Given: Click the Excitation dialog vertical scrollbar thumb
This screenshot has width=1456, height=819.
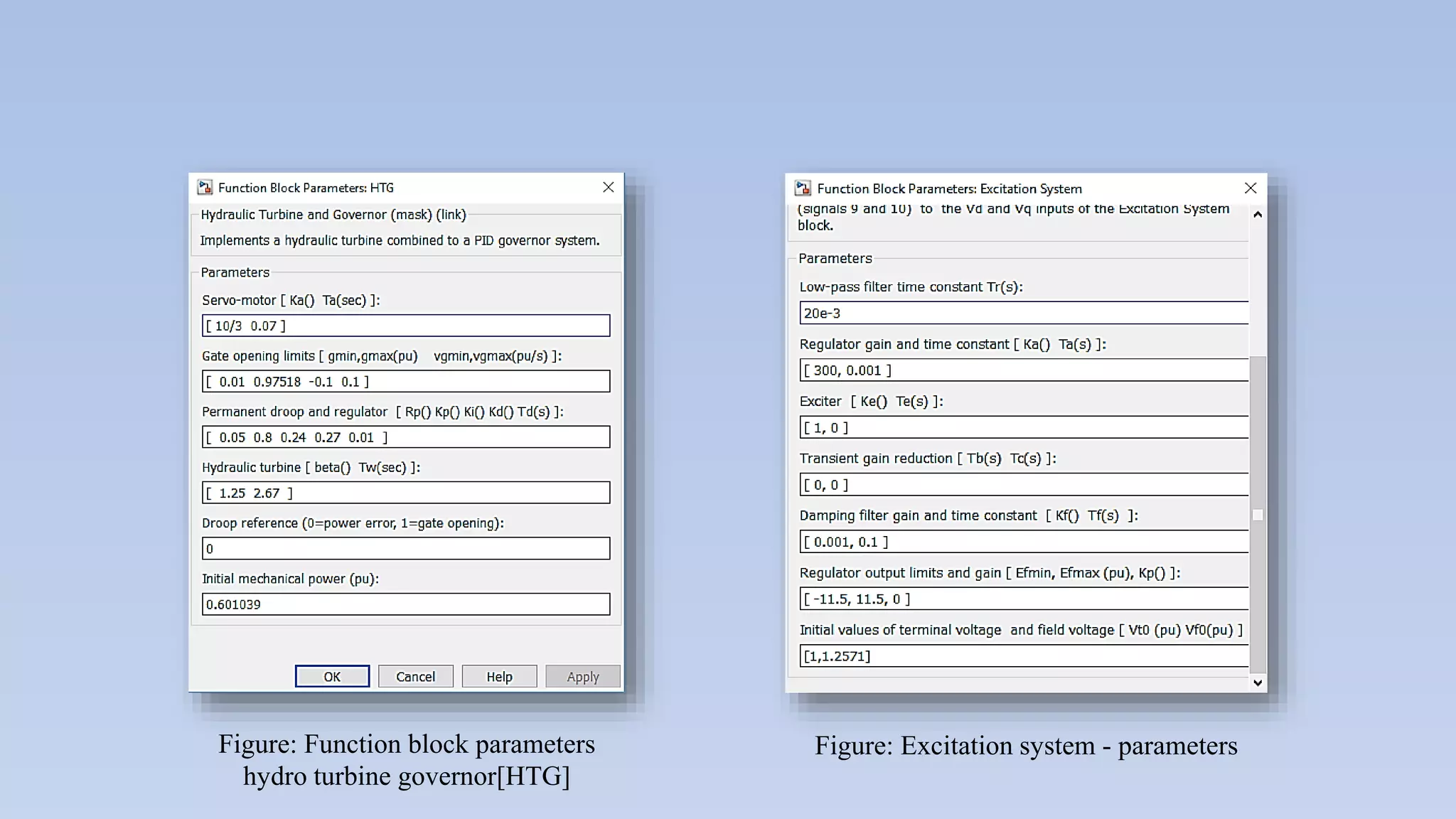Looking at the screenshot, I should tap(1258, 515).
